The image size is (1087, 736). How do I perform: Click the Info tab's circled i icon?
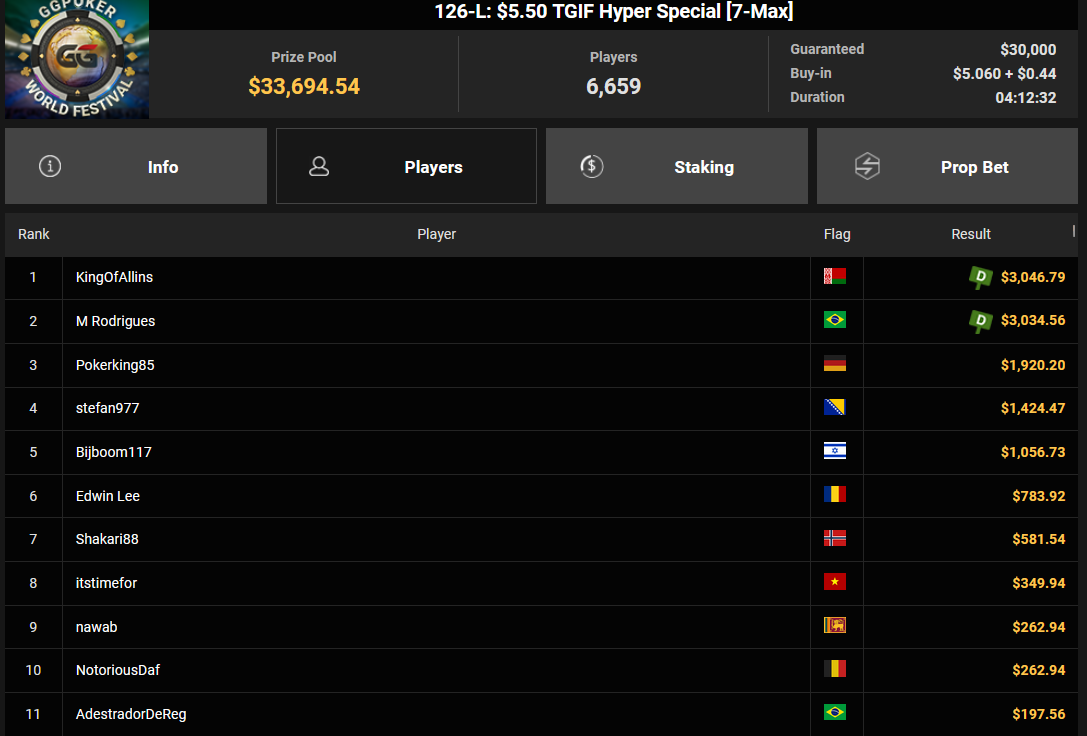tap(50, 166)
